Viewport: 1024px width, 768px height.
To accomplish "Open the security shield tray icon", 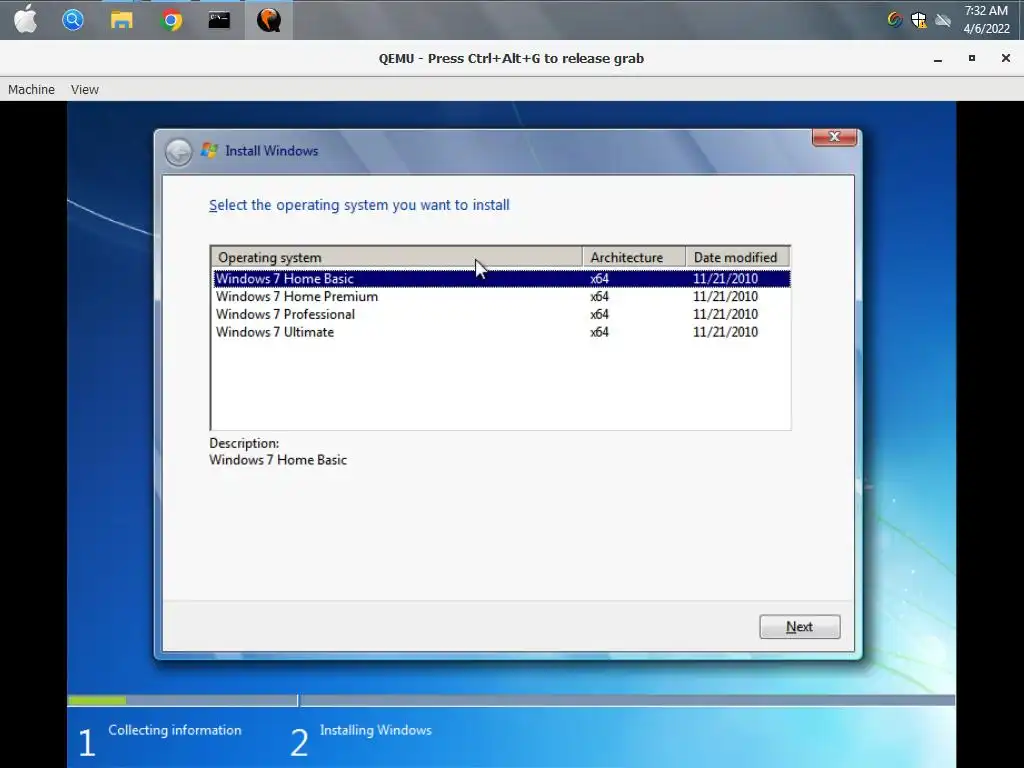I will 919,20.
